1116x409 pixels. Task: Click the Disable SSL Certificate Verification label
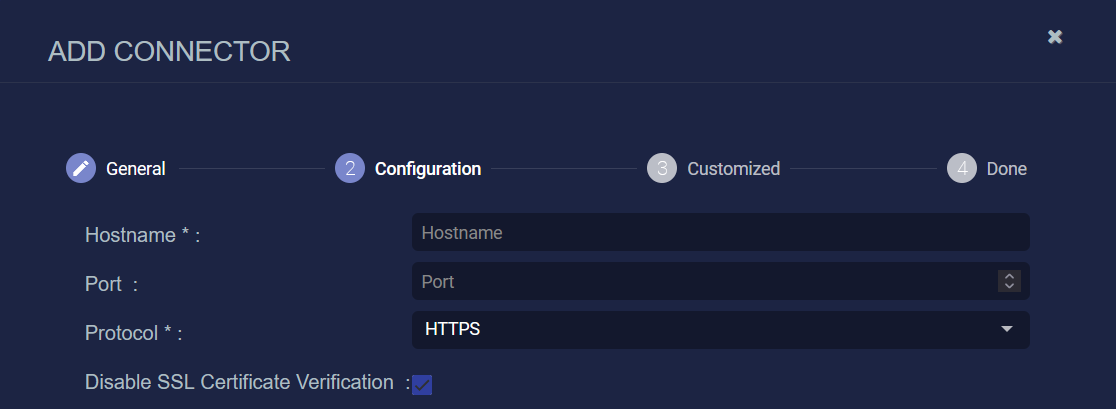(239, 382)
